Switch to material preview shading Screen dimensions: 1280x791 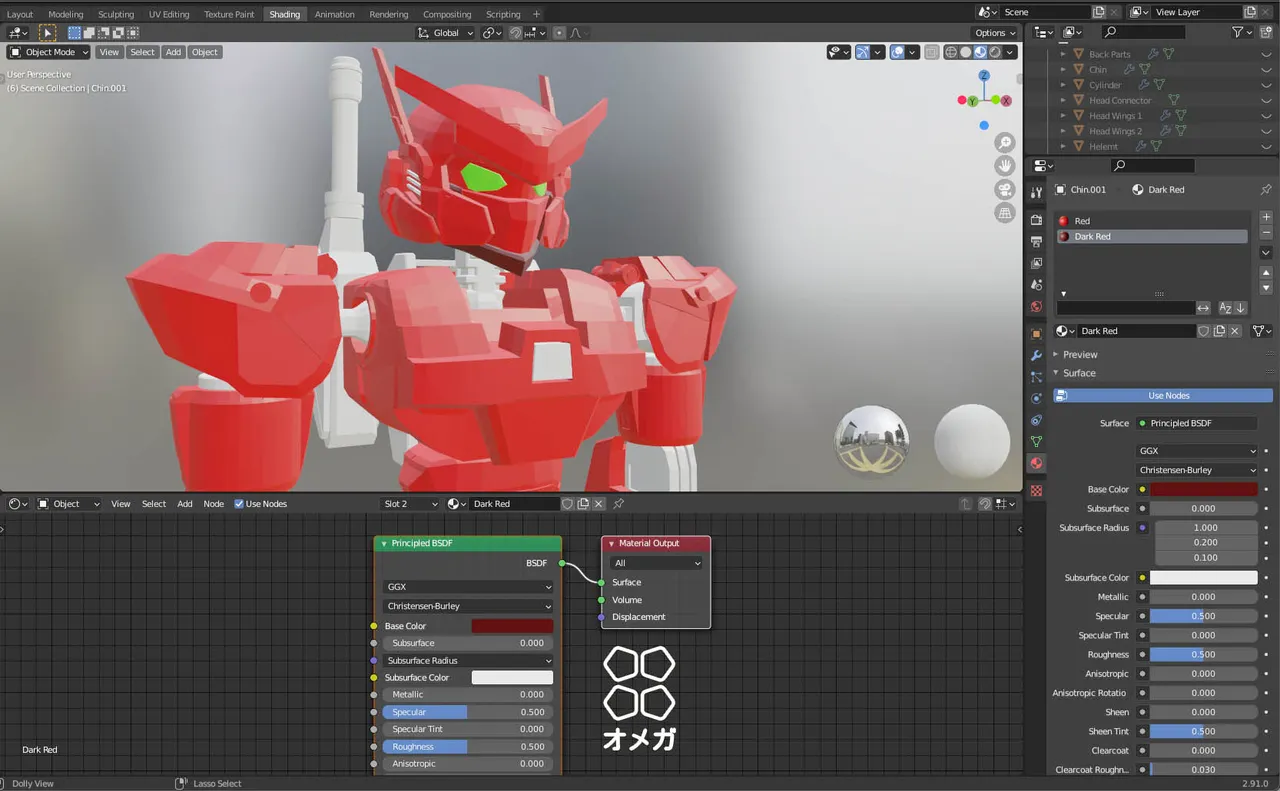pos(980,52)
